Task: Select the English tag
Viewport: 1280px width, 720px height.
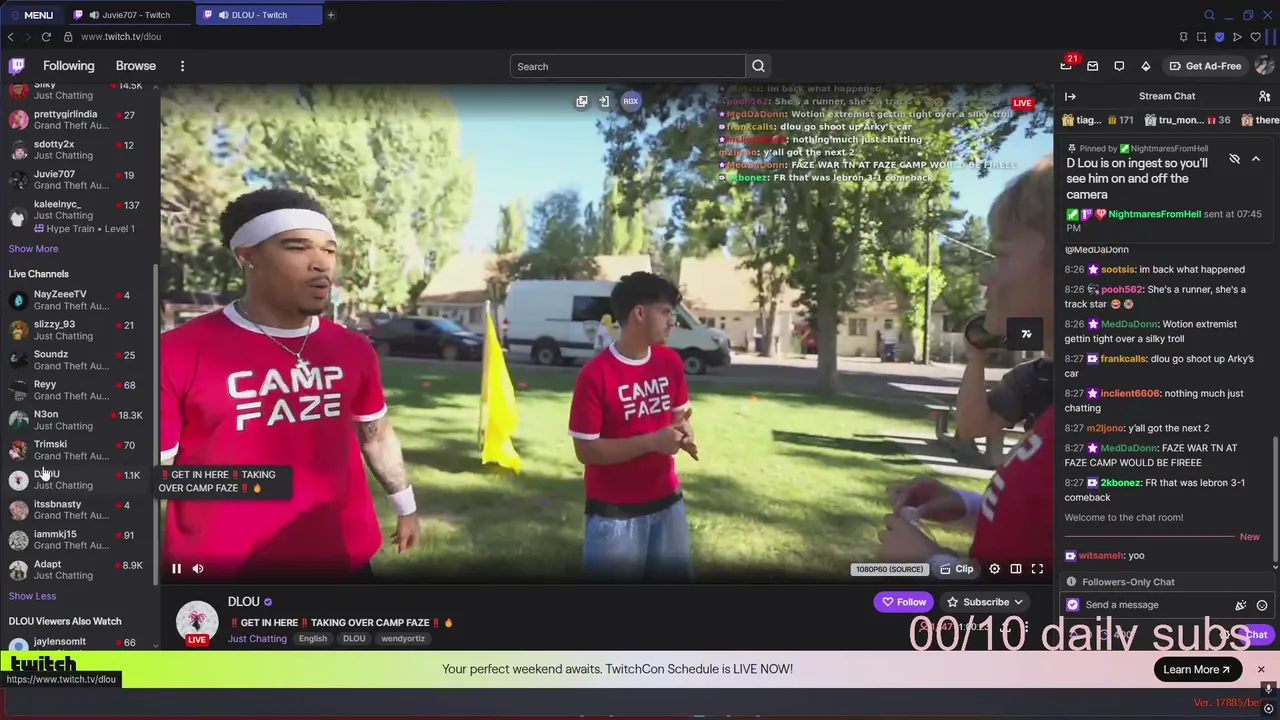Action: 313,638
